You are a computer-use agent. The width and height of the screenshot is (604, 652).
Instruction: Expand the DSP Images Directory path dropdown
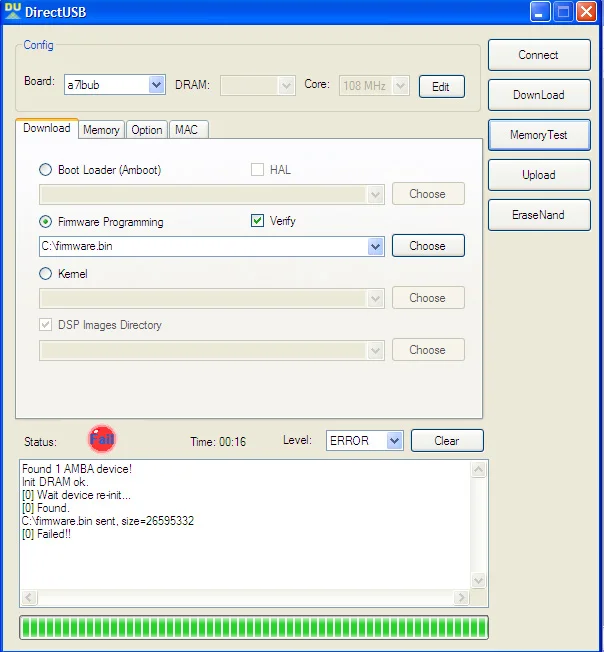pyautogui.click(x=375, y=351)
